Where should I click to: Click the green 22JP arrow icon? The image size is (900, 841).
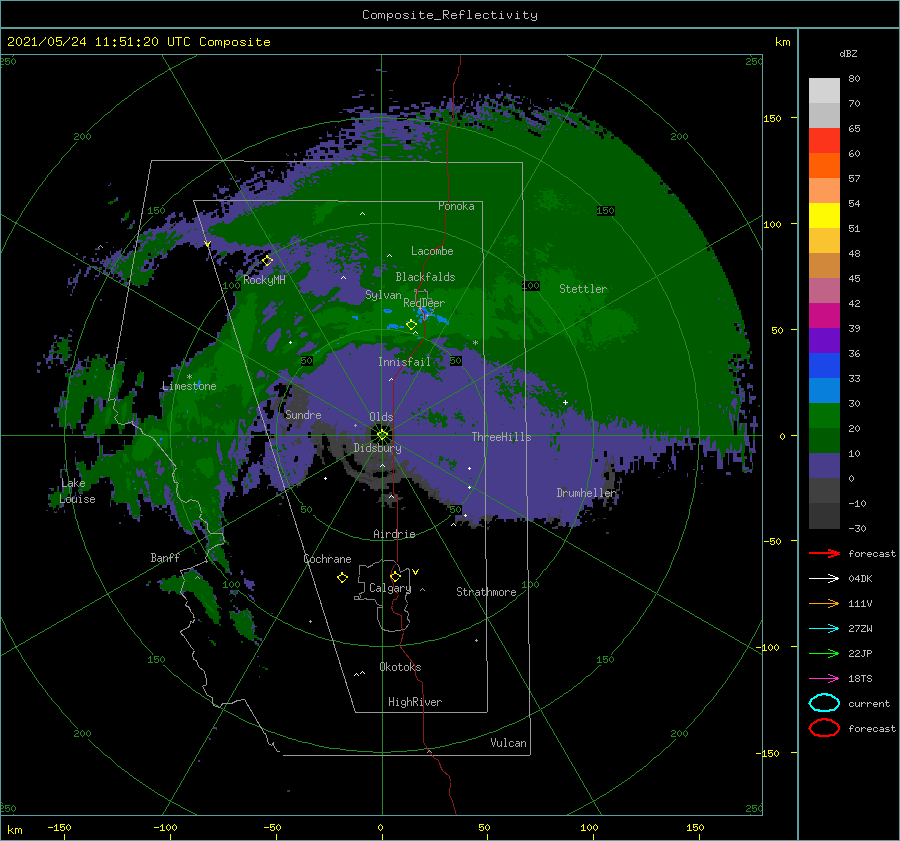click(x=824, y=653)
